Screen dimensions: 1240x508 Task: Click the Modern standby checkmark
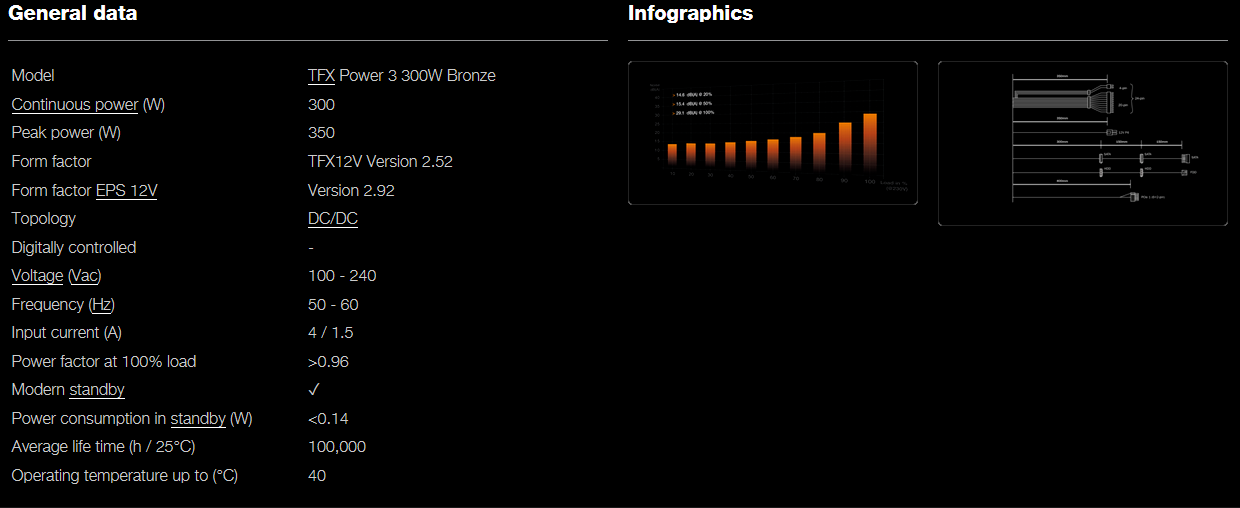point(314,389)
